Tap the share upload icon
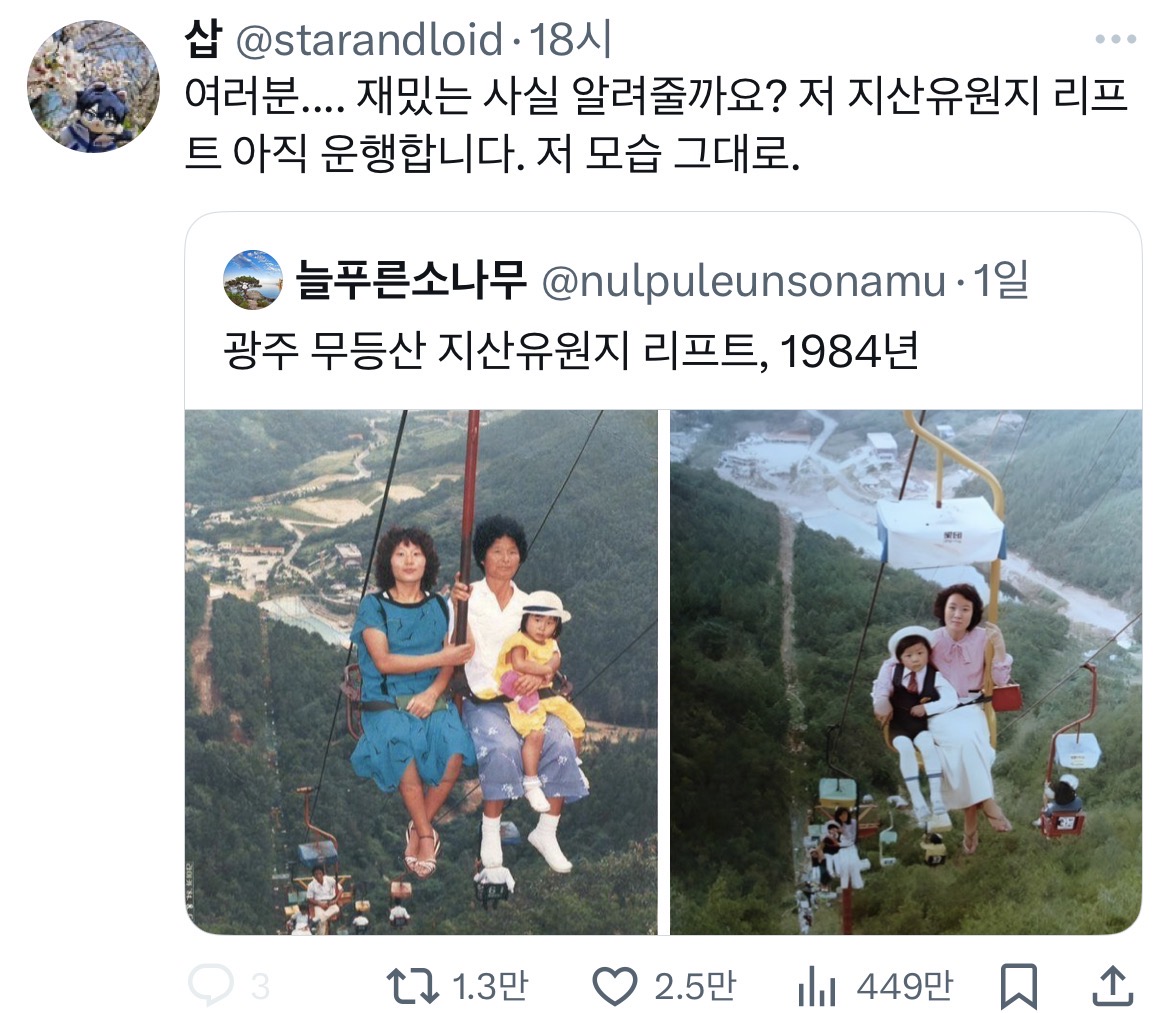Image resolution: width=1170 pixels, height=1013 pixels. [1113, 985]
